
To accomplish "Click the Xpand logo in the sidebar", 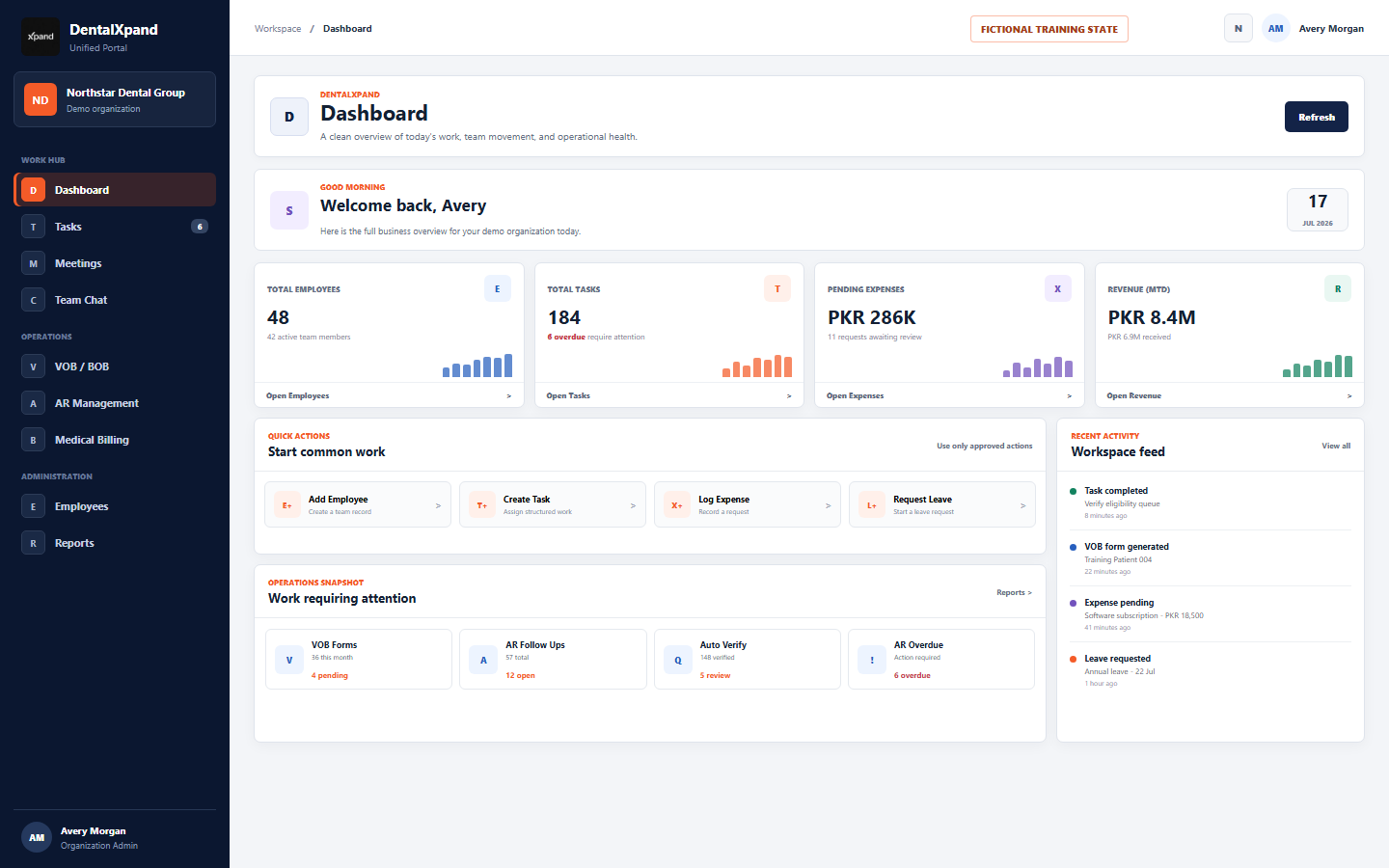I will pos(41,37).
